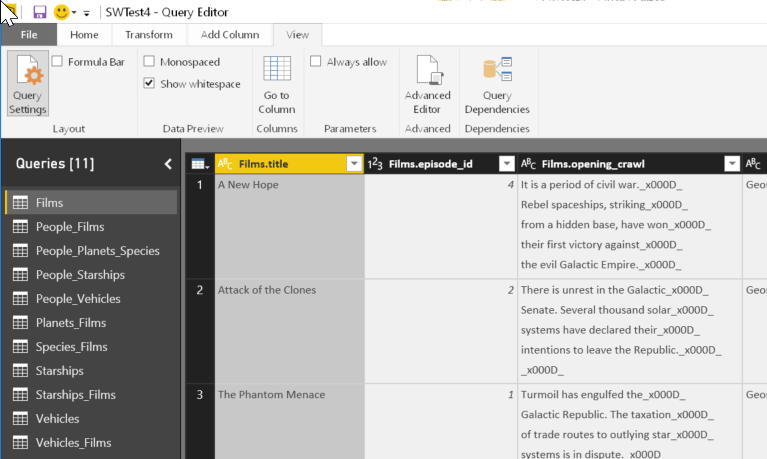This screenshot has width=767, height=459.
Task: Select the Films query
Action: pyautogui.click(x=91, y=203)
